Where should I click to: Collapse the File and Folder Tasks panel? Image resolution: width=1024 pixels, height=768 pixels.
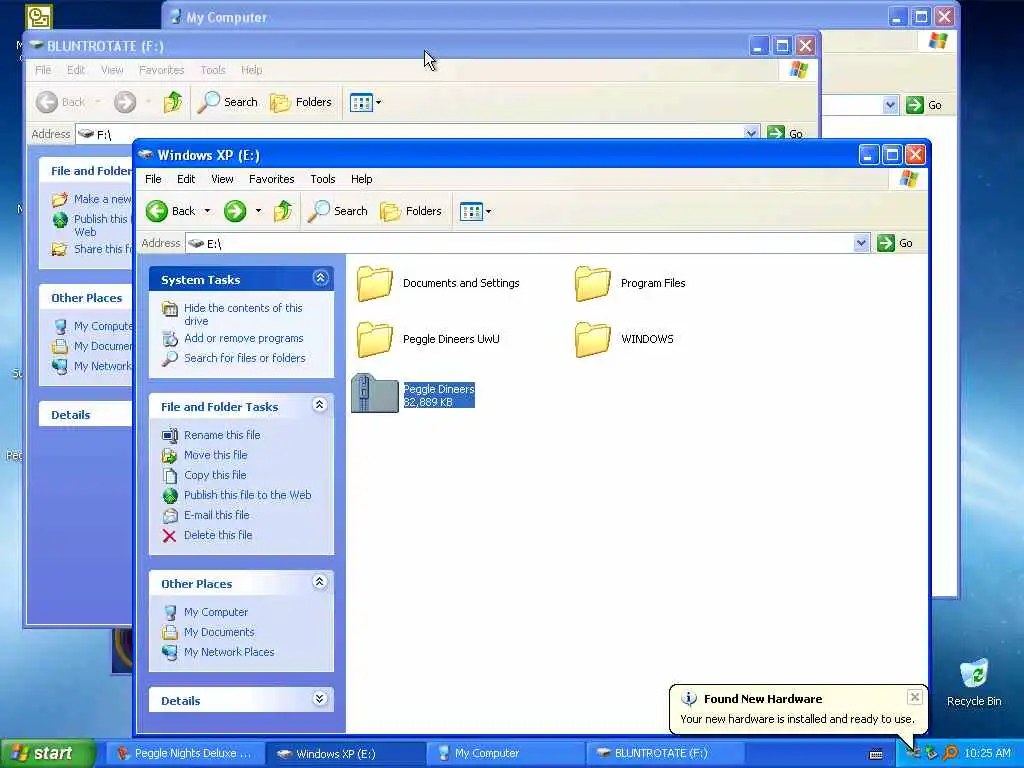320,406
